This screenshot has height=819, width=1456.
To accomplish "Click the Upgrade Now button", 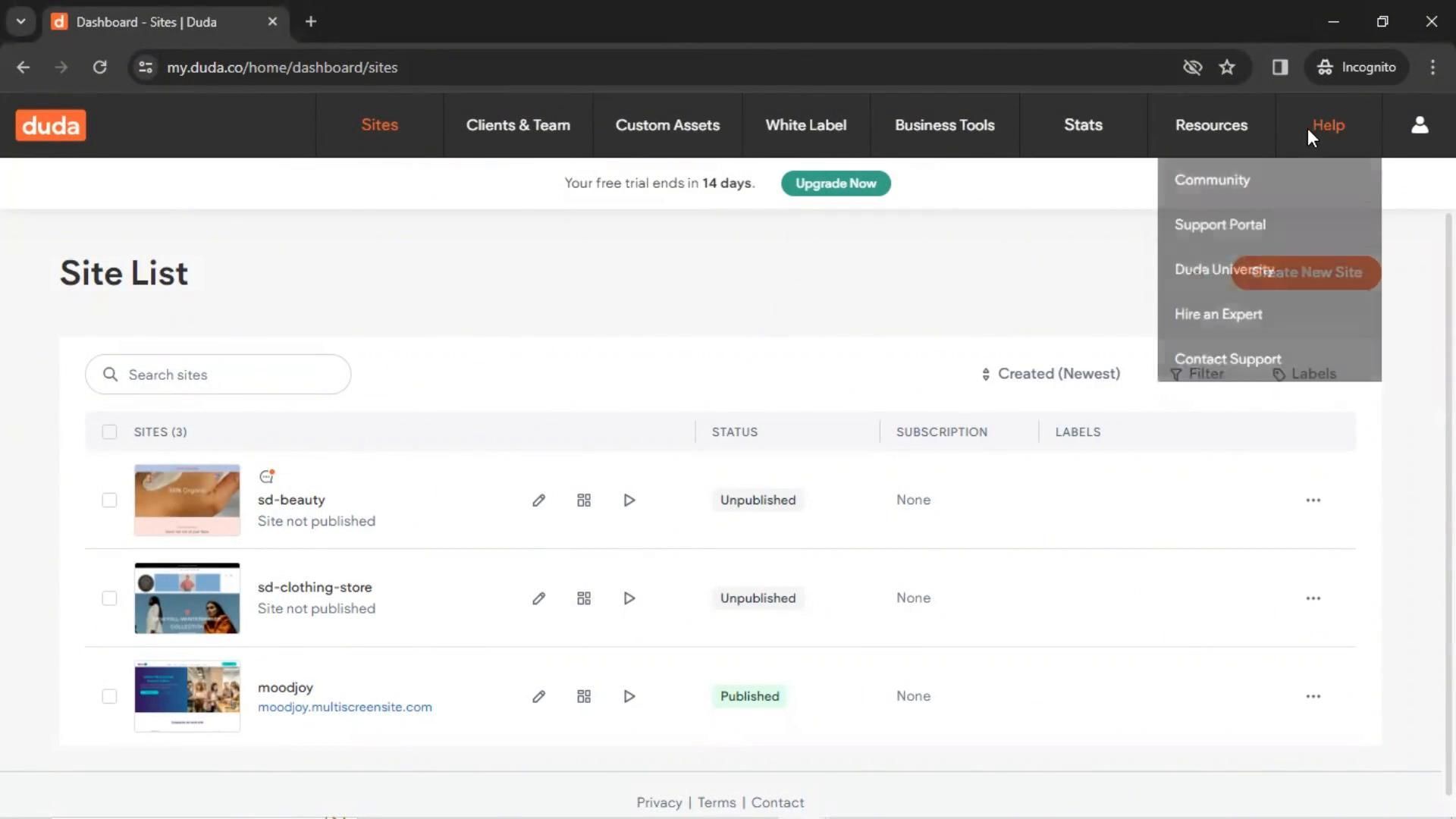I will pos(836,184).
